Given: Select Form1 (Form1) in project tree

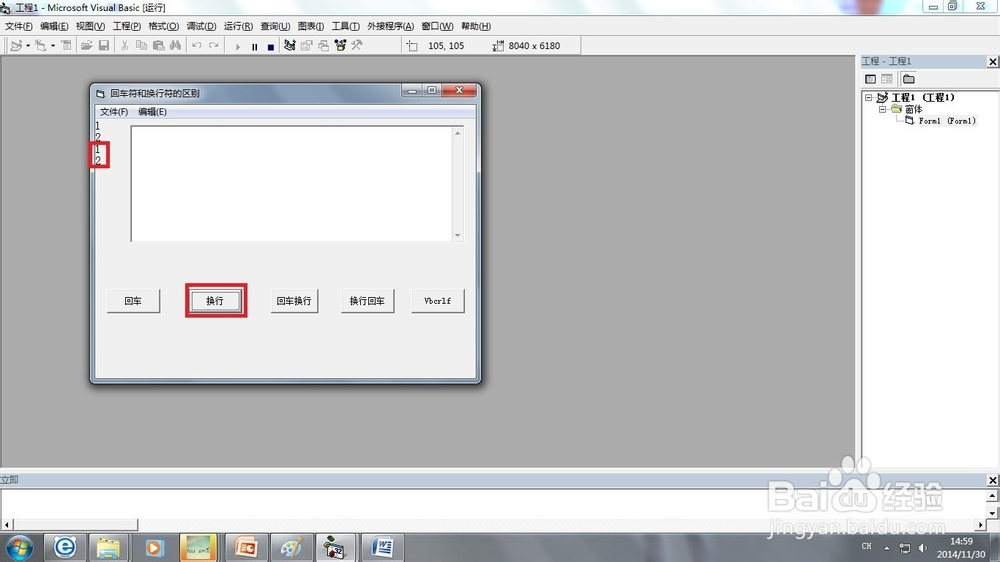Looking at the screenshot, I should pos(947,121).
